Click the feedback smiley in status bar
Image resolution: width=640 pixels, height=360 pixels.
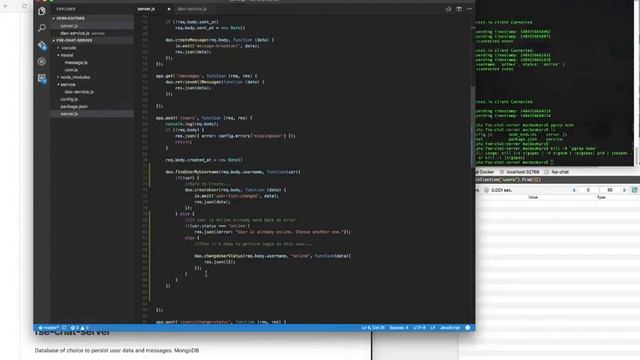(468, 328)
